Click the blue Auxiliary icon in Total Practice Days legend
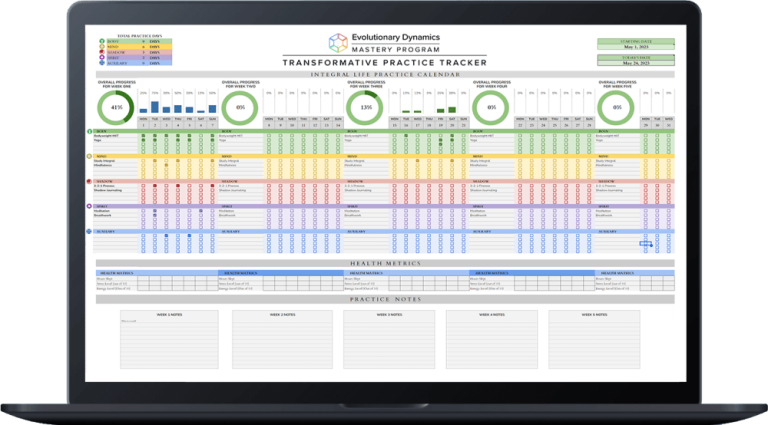The width and height of the screenshot is (768, 425). (x=102, y=63)
